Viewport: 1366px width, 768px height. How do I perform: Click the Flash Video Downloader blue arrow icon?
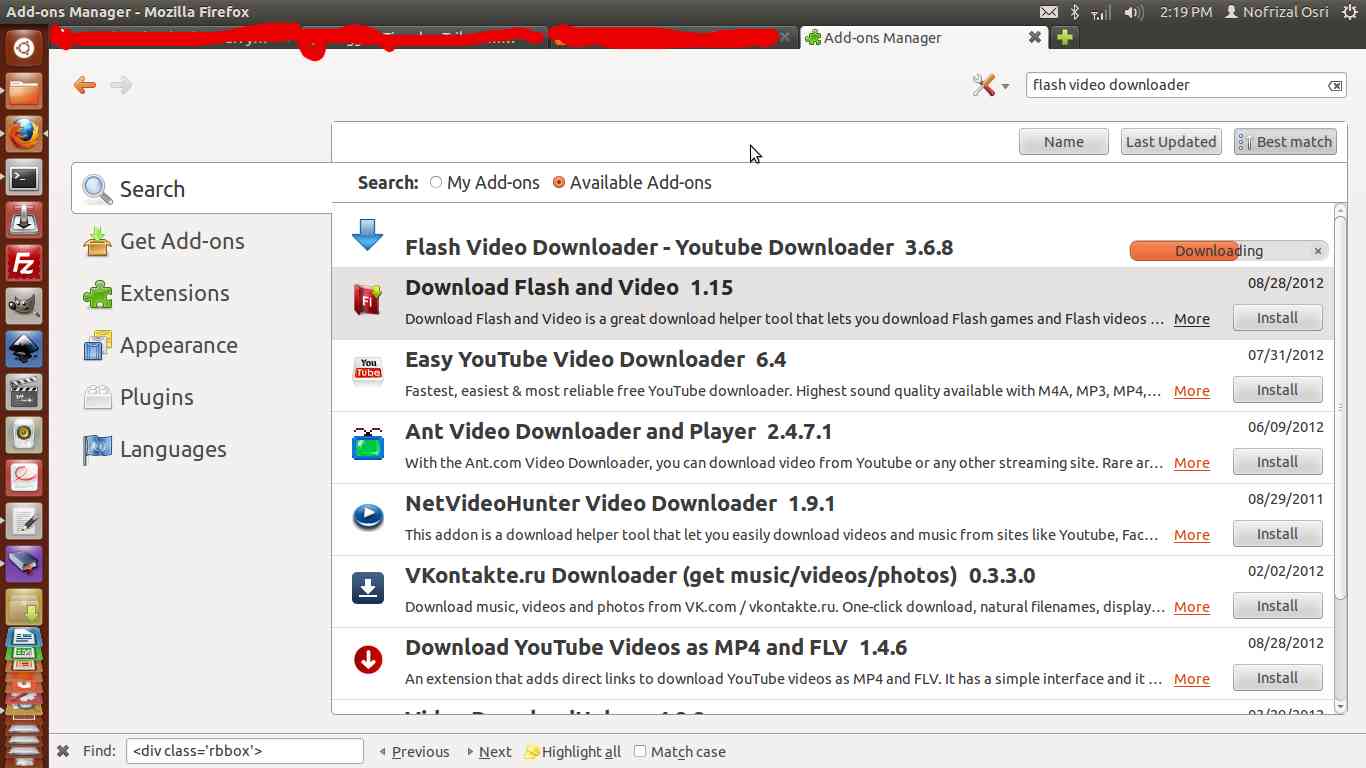[x=368, y=235]
